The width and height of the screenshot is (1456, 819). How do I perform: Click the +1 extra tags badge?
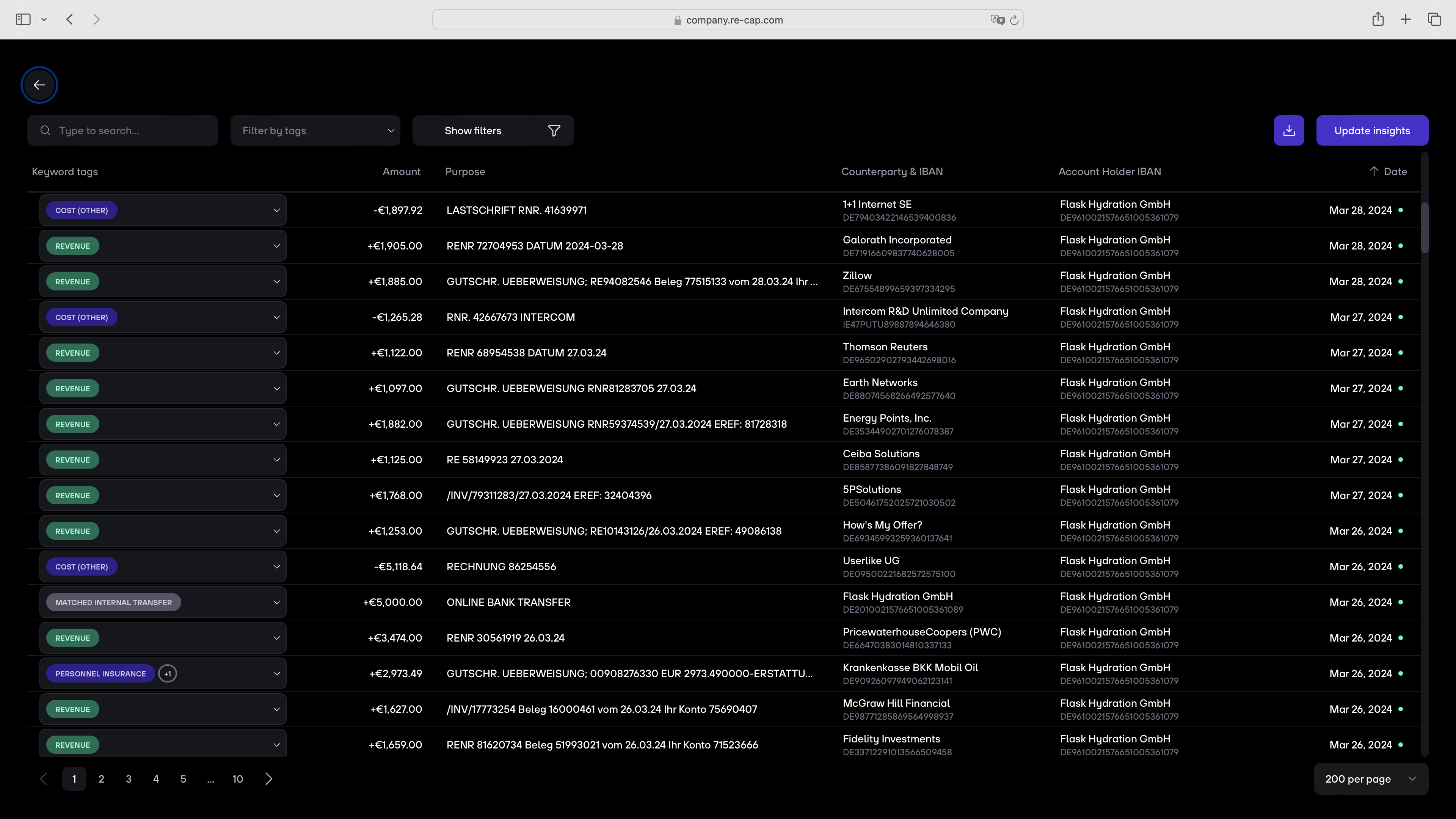167,674
